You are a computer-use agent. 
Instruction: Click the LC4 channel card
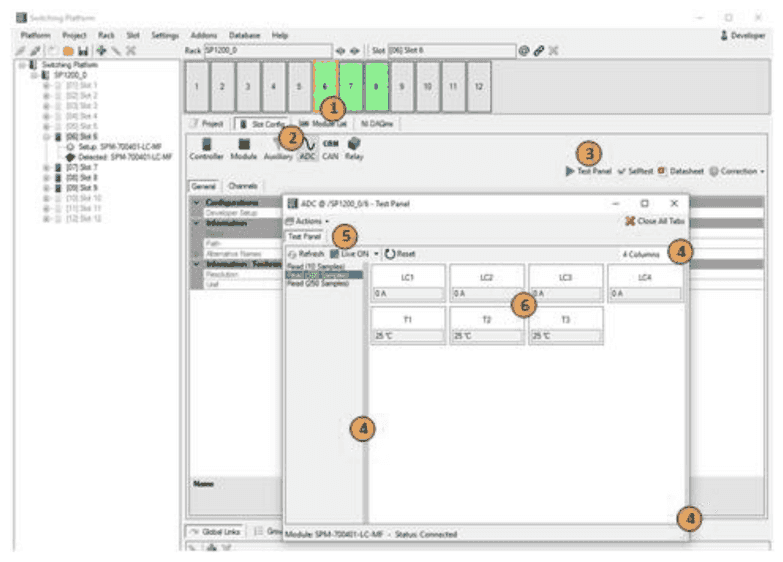(645, 283)
